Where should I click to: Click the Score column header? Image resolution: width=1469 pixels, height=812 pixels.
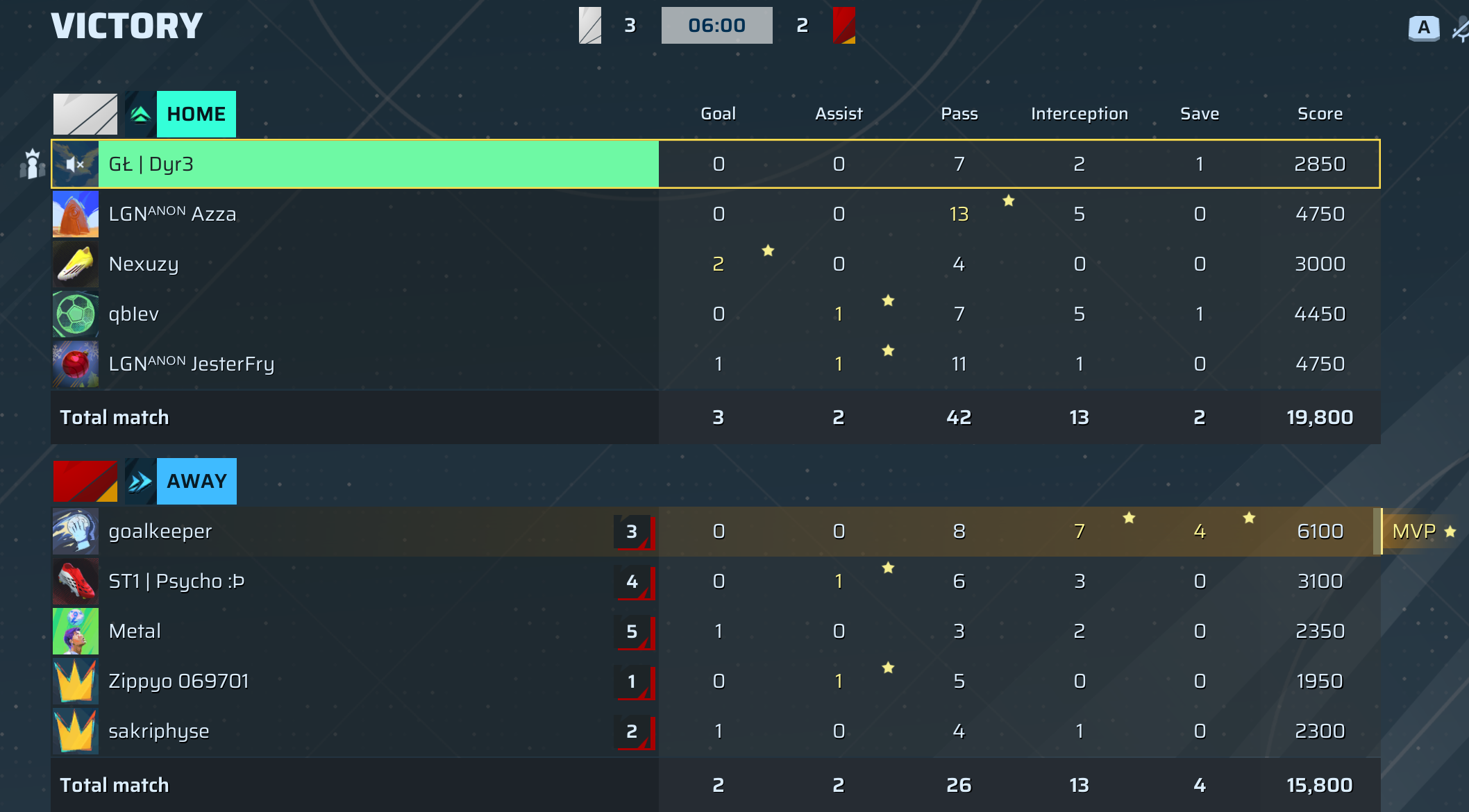(x=1320, y=114)
